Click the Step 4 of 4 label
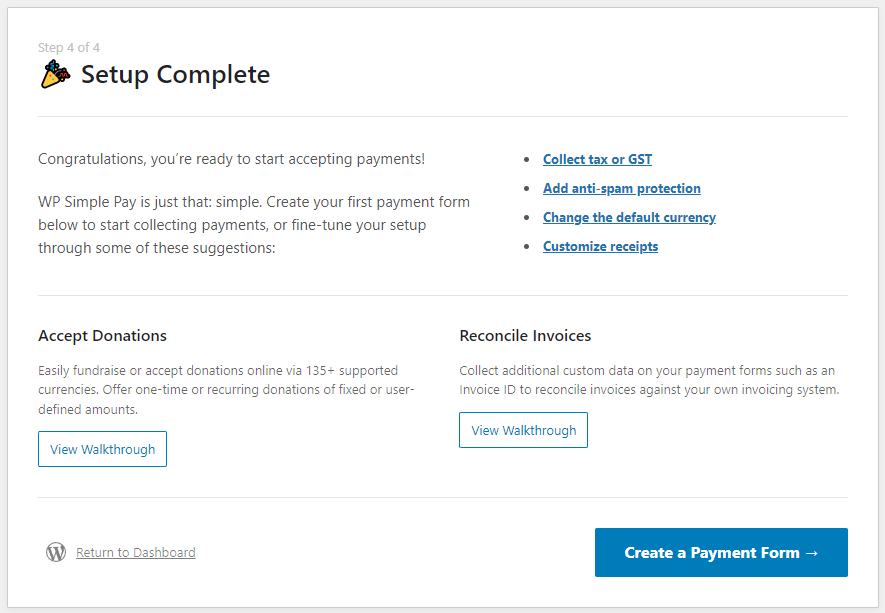 pyautogui.click(x=69, y=47)
